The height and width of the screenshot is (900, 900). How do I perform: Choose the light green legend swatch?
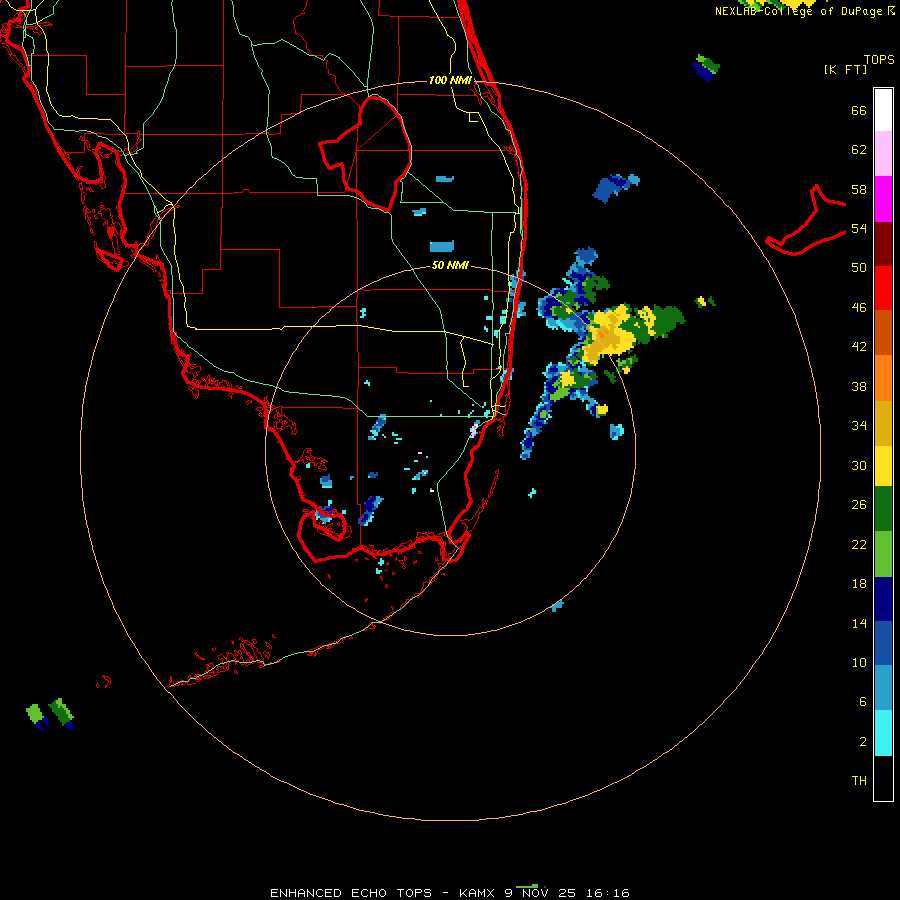883,554
